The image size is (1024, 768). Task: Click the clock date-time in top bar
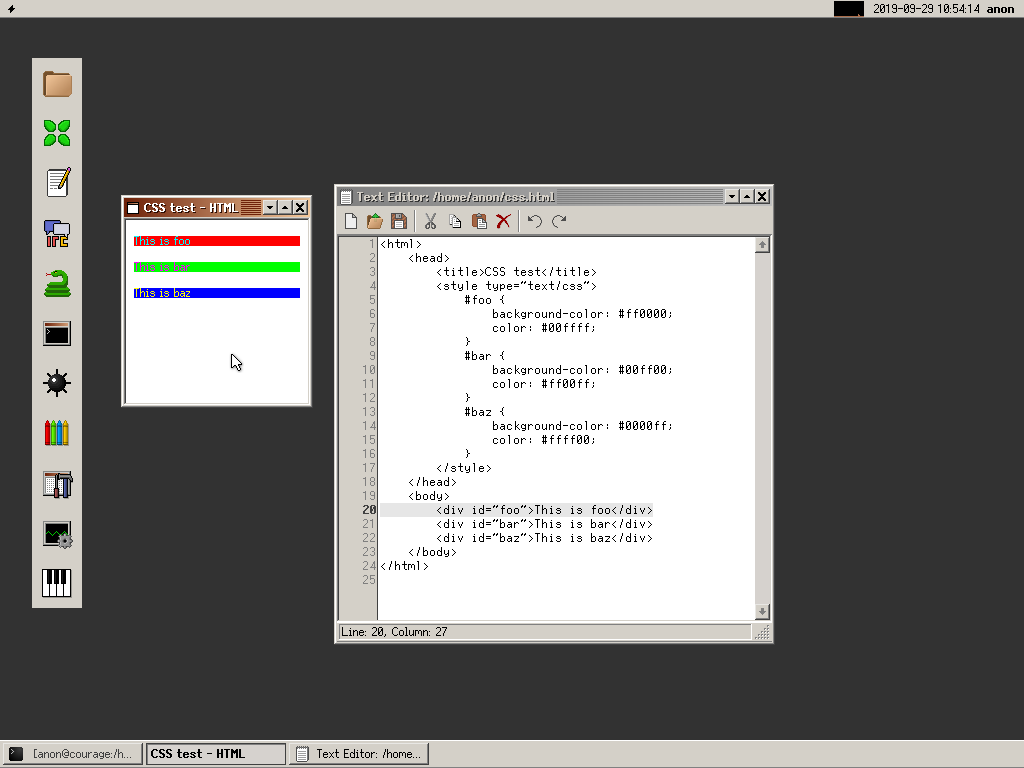(926, 9)
